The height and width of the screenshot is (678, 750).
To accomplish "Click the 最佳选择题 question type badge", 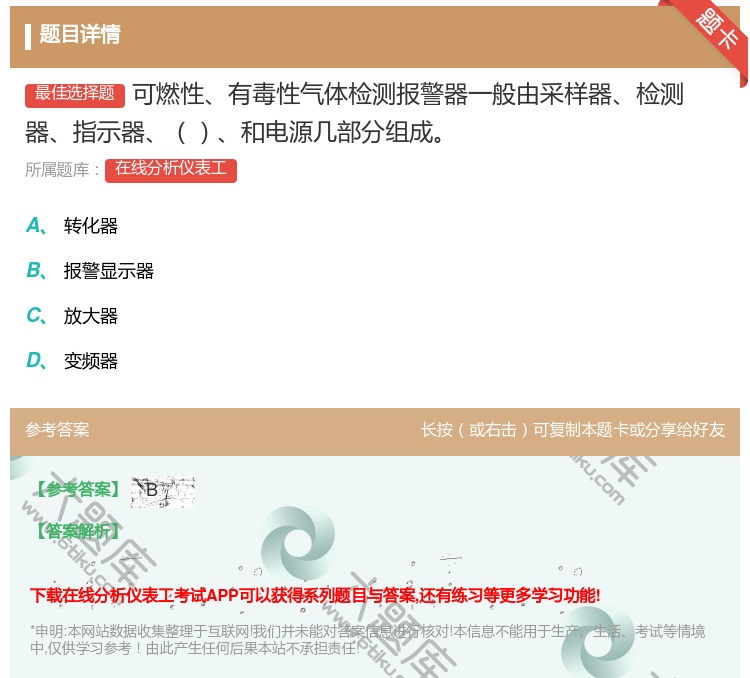I will 75,94.
